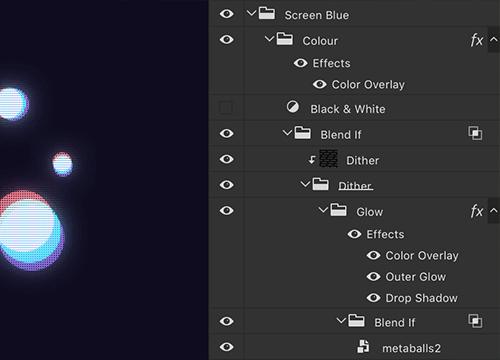Select the underlined Dither group name
The width and height of the screenshot is (500, 360).
[355, 186]
